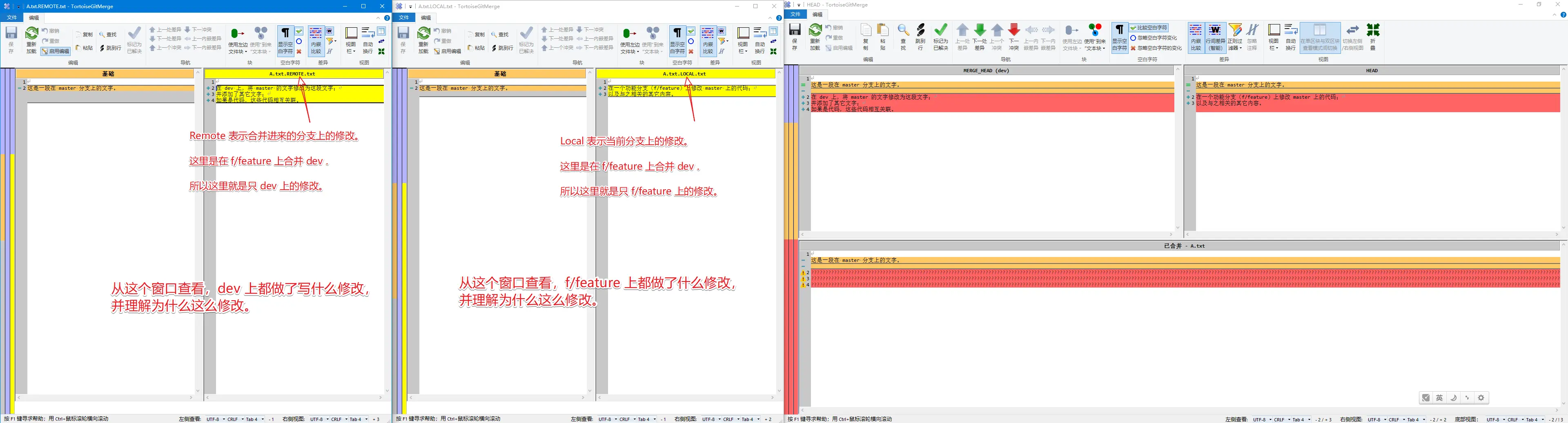Click Reload in A.txt.REMOTE window
This screenshot has height=423, width=1568.
tap(31, 40)
